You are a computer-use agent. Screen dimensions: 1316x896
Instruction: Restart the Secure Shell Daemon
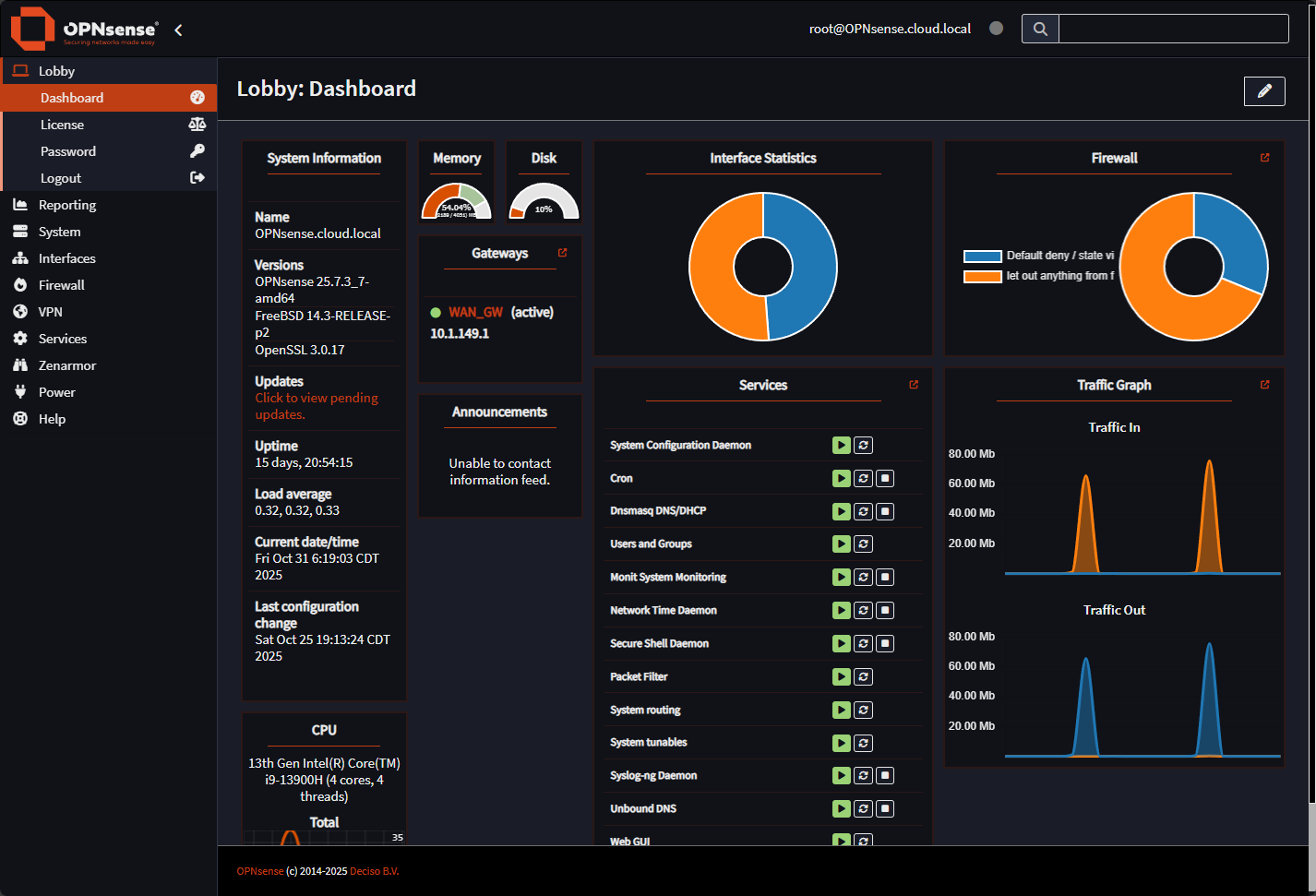(x=863, y=644)
